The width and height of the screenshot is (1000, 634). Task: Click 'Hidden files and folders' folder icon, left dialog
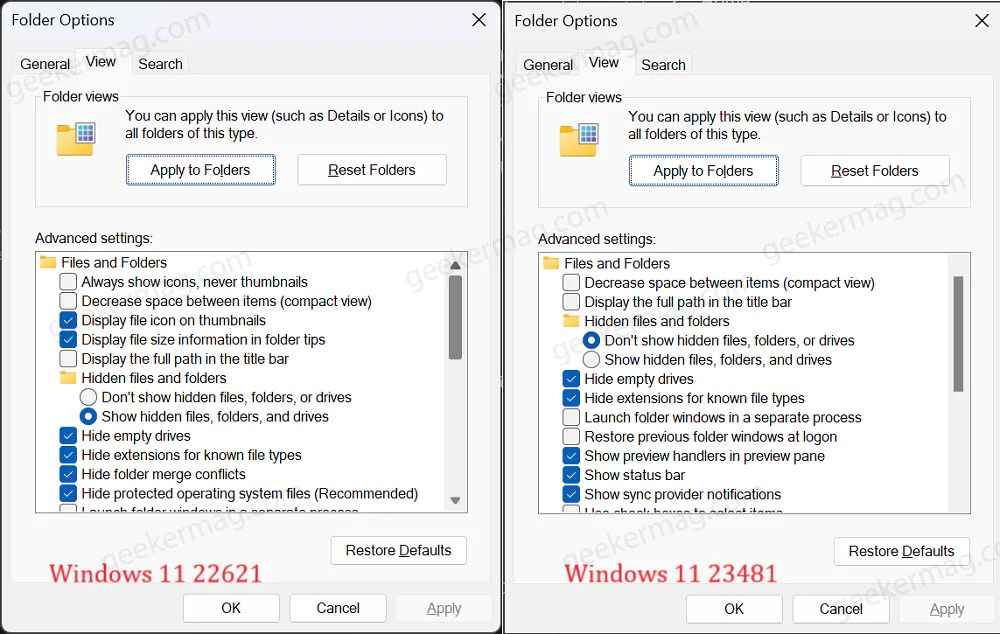coord(68,378)
